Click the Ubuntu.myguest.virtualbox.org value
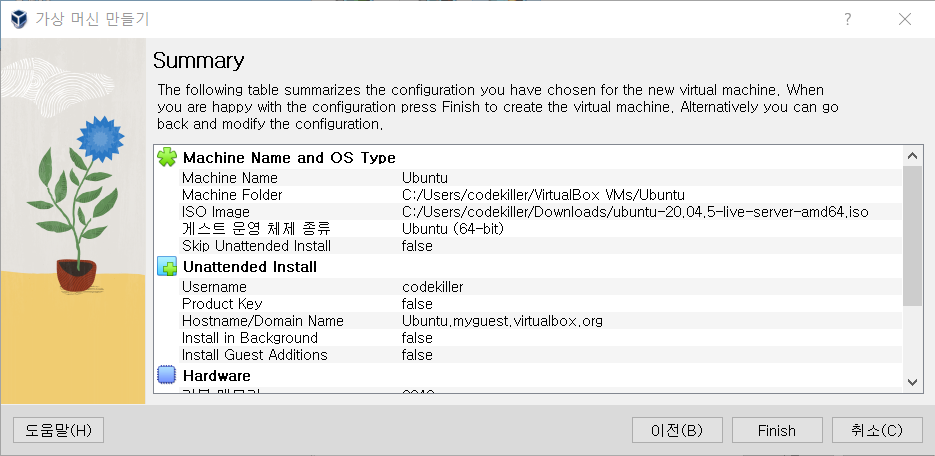This screenshot has width=935, height=456. [x=502, y=321]
